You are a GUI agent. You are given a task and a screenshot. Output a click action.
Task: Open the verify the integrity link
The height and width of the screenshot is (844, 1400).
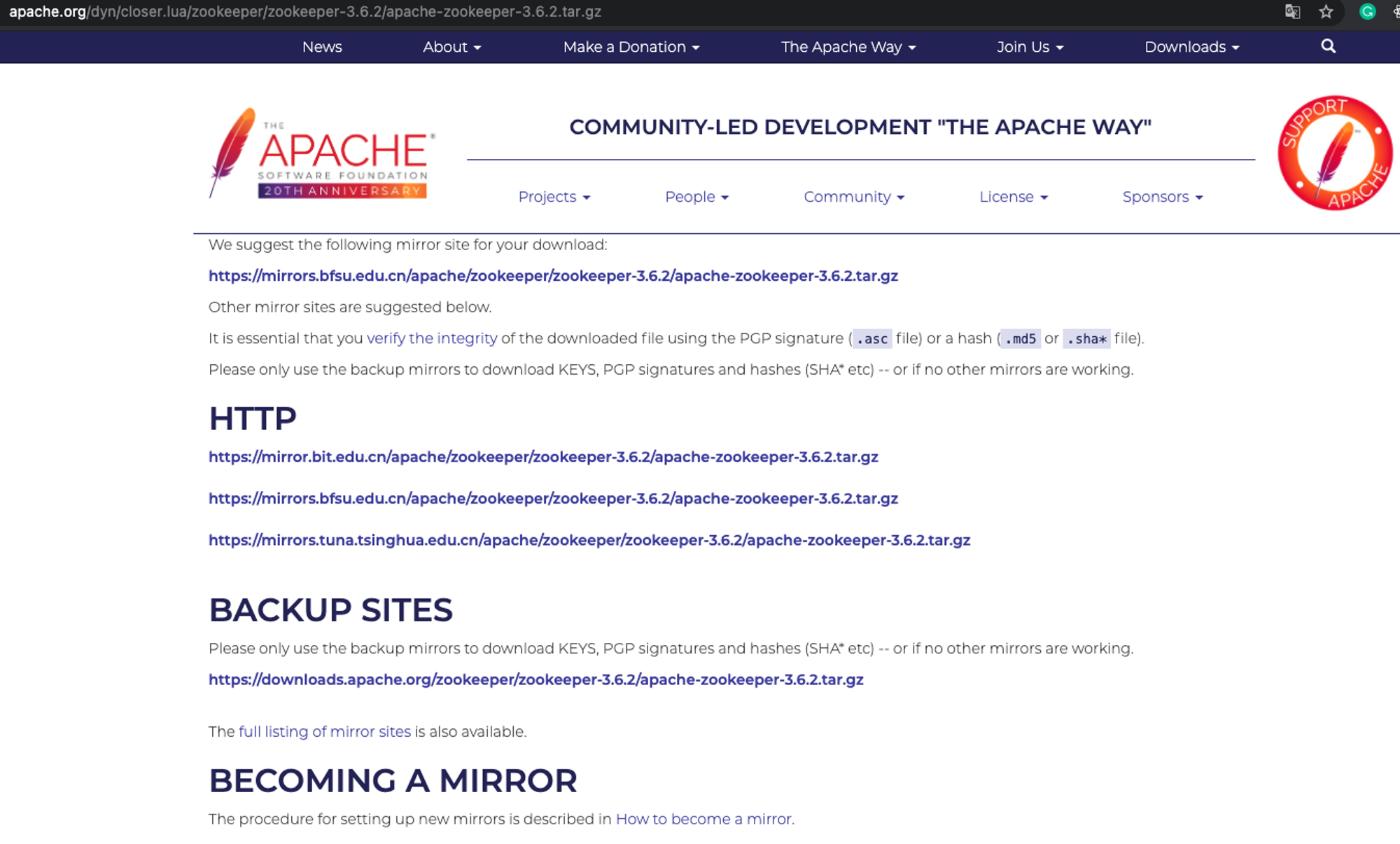[432, 338]
